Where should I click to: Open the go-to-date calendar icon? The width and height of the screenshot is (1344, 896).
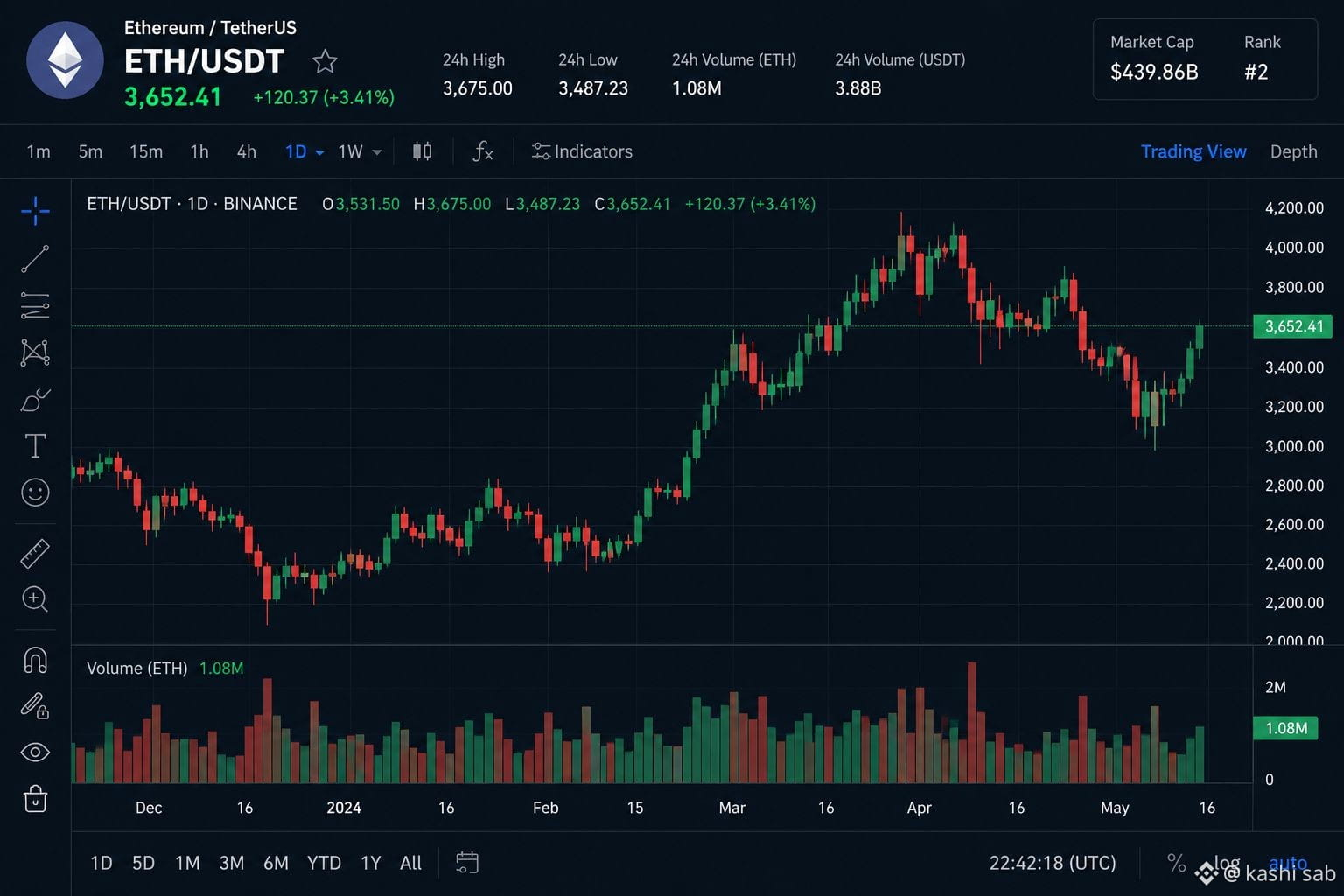point(467,863)
